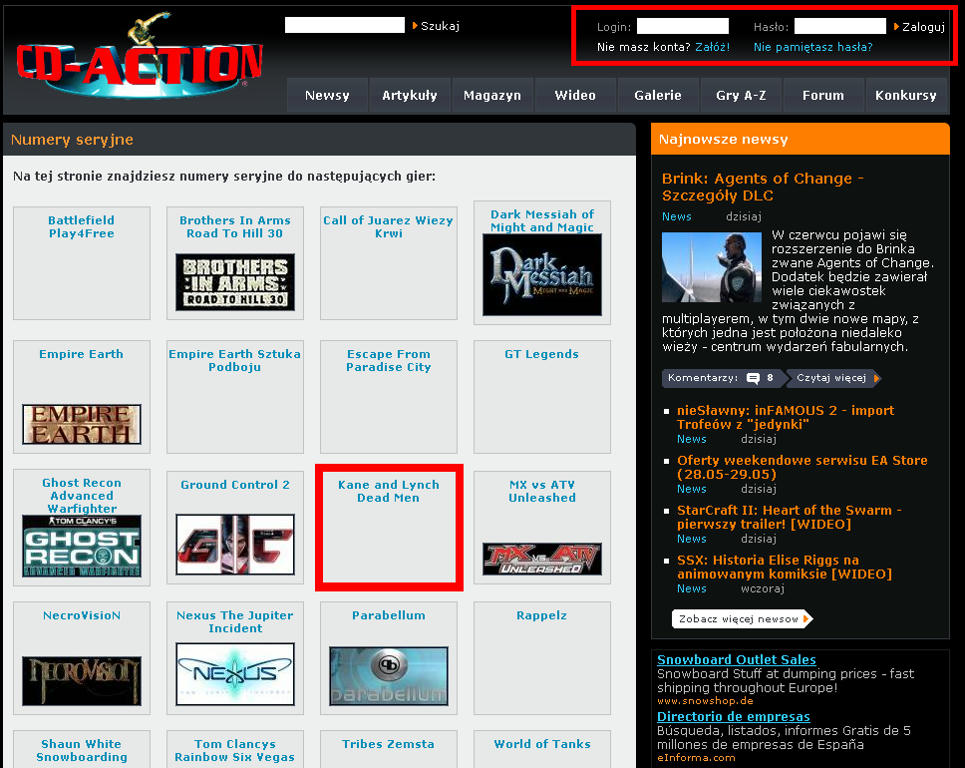
Task: Click the News category under Brink headline
Action: click(x=676, y=217)
